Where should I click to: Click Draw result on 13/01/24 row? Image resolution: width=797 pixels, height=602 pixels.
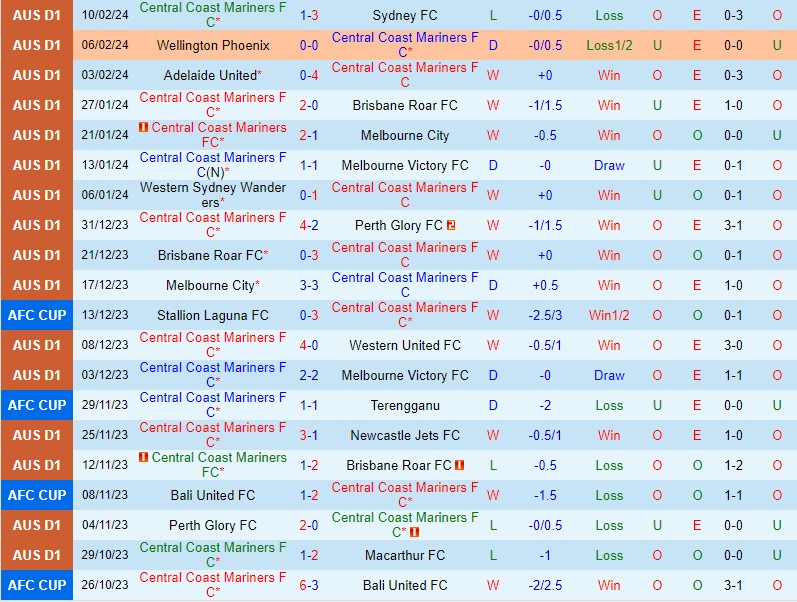[x=609, y=165]
